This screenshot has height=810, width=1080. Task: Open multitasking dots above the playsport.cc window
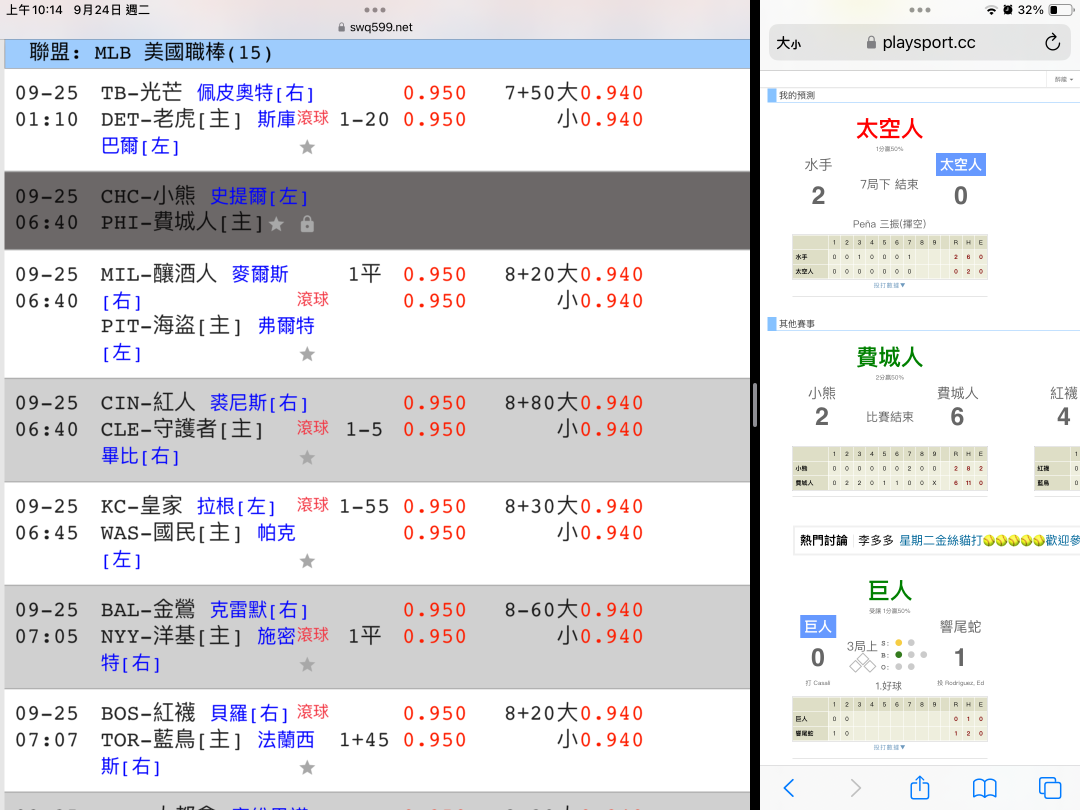[920, 10]
